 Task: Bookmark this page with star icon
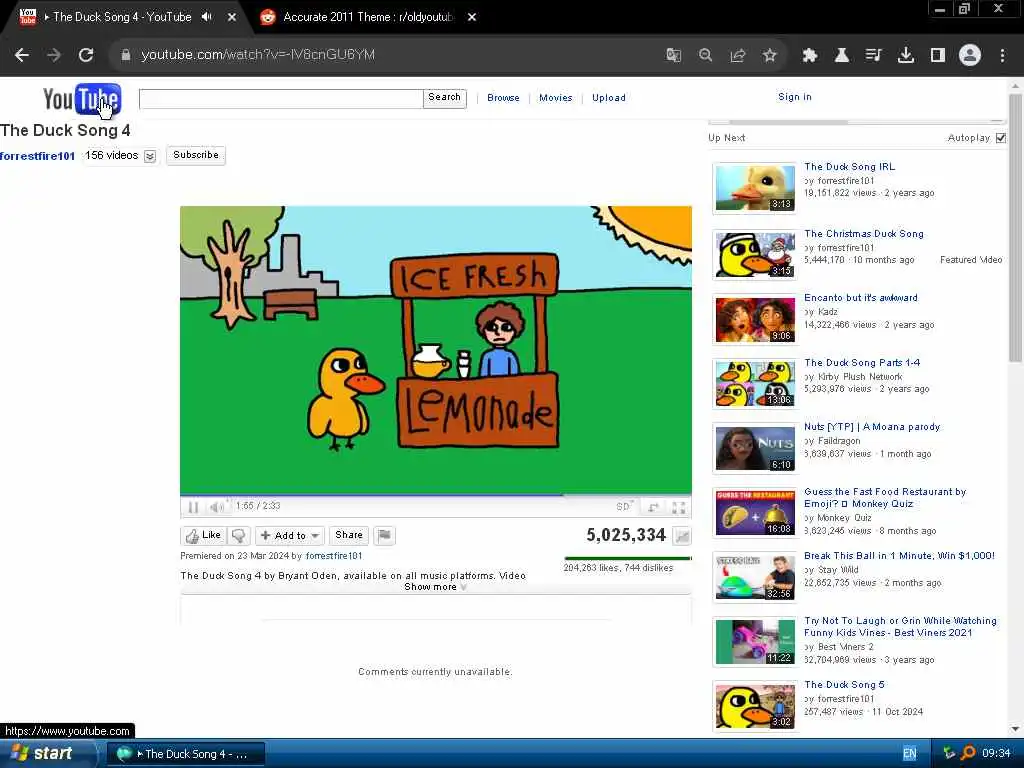tap(770, 55)
